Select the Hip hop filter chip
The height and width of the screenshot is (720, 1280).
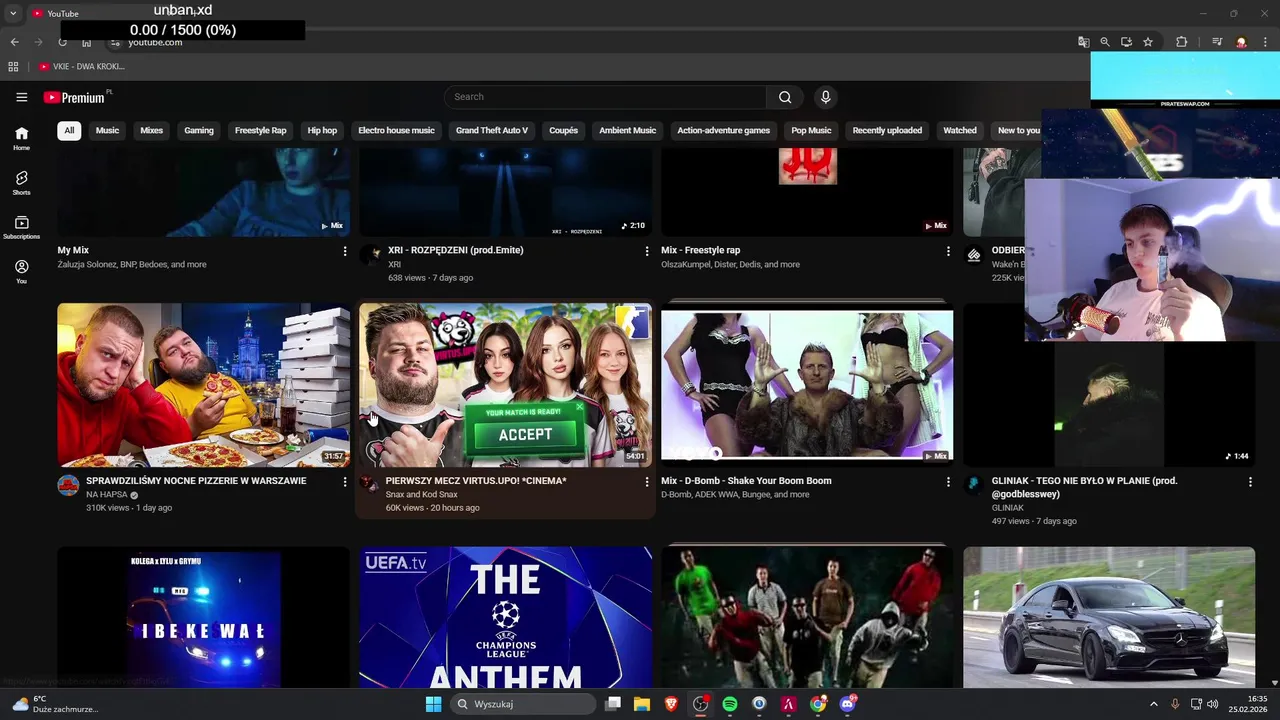tap(322, 130)
